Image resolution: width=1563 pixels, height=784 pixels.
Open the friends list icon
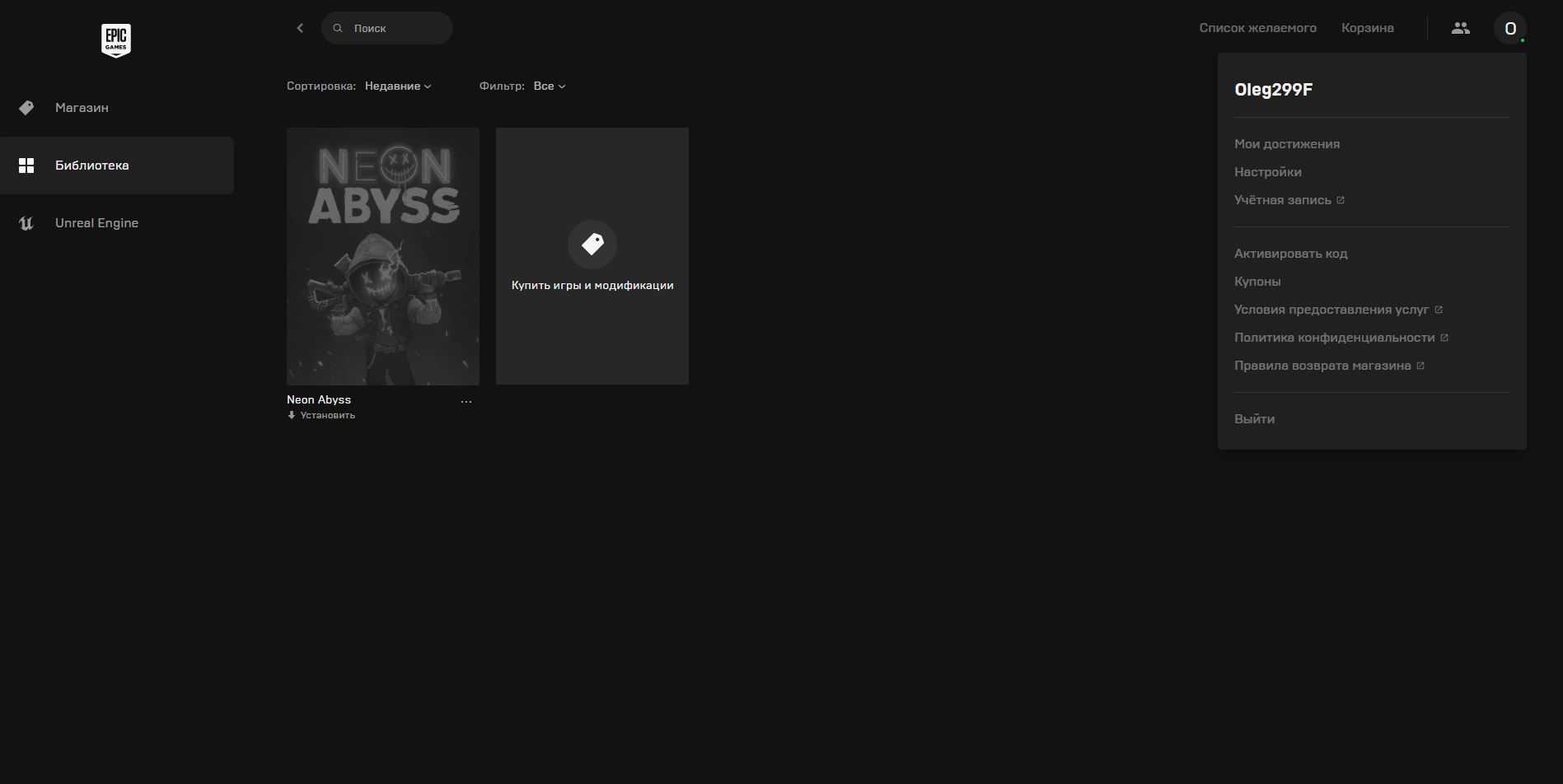tap(1461, 28)
